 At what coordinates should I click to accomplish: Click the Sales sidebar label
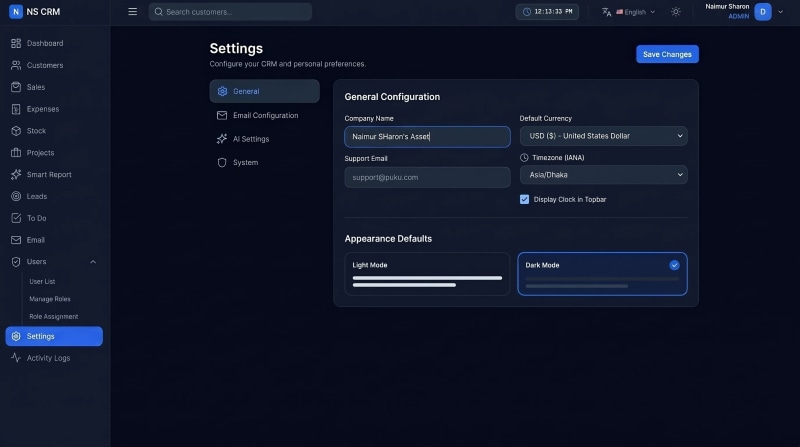36,87
